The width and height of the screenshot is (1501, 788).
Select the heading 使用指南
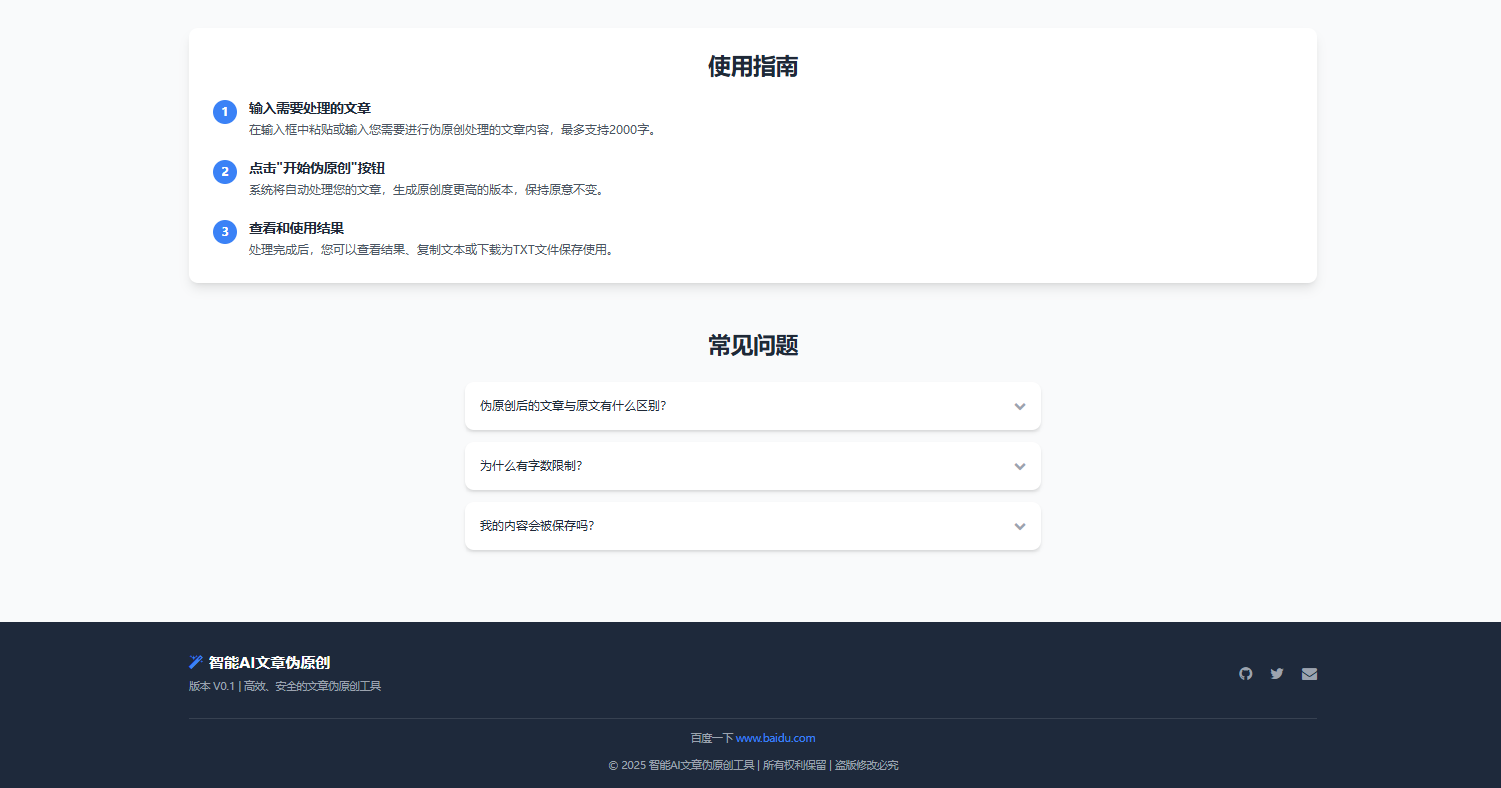click(x=752, y=67)
